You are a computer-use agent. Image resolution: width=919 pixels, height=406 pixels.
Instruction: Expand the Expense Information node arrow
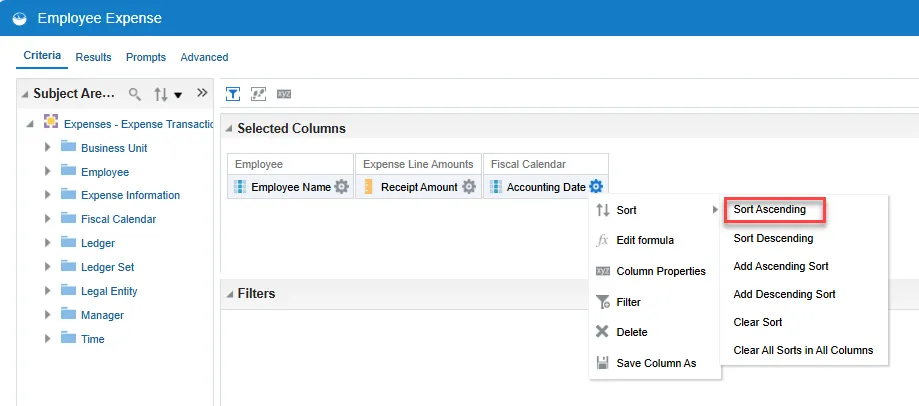pos(47,195)
